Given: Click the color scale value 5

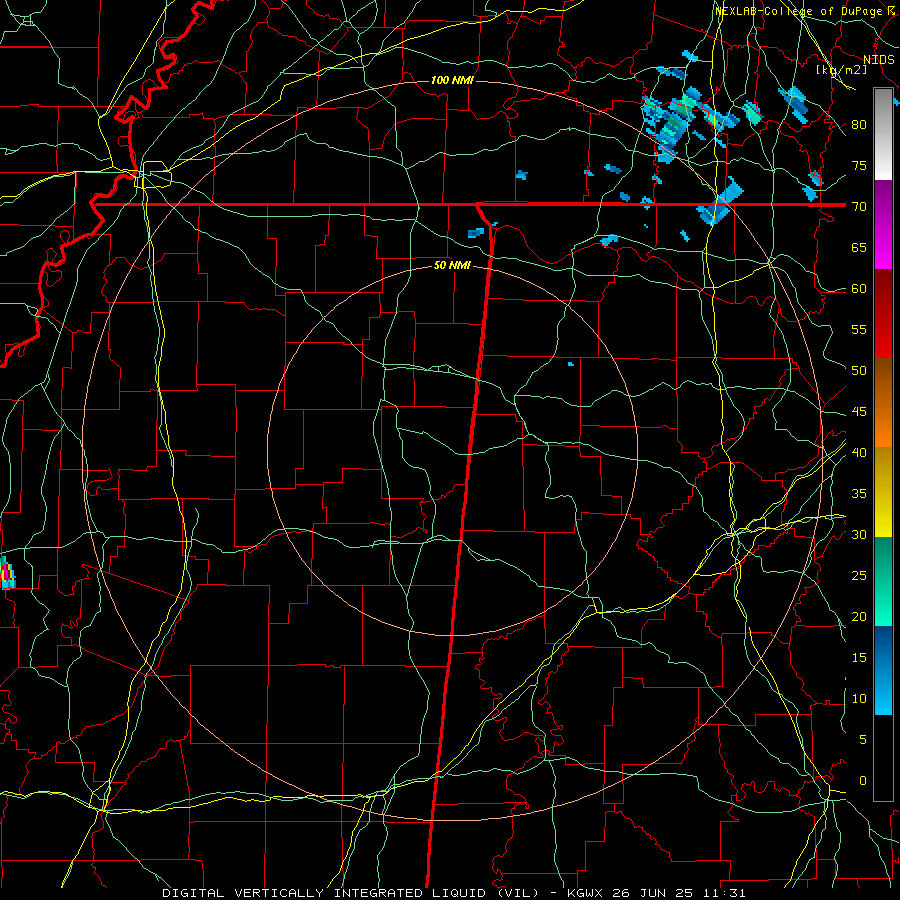Looking at the screenshot, I should pos(862,739).
